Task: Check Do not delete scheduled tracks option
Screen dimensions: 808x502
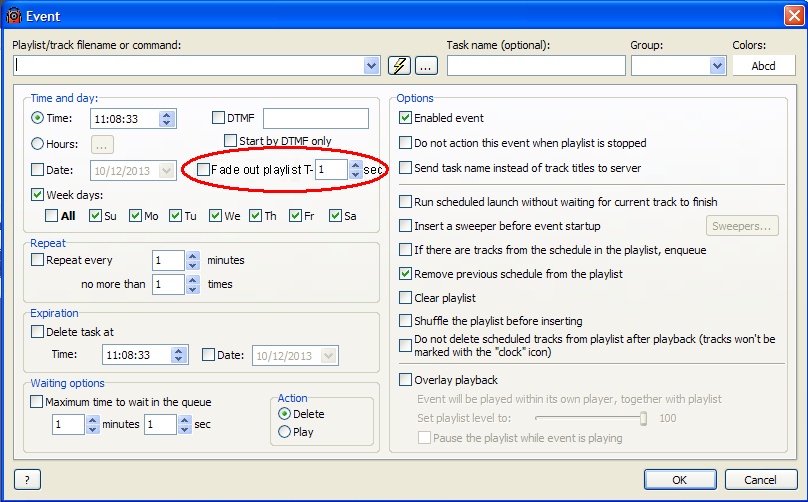Action: pyautogui.click(x=406, y=345)
